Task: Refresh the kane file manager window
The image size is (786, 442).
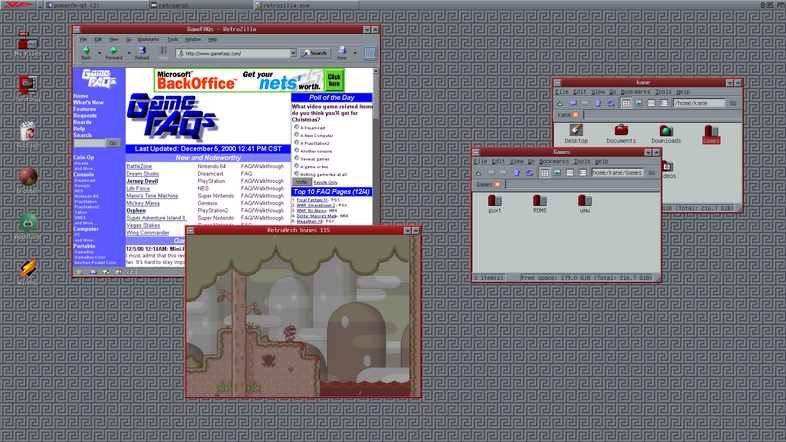Action: [611, 103]
